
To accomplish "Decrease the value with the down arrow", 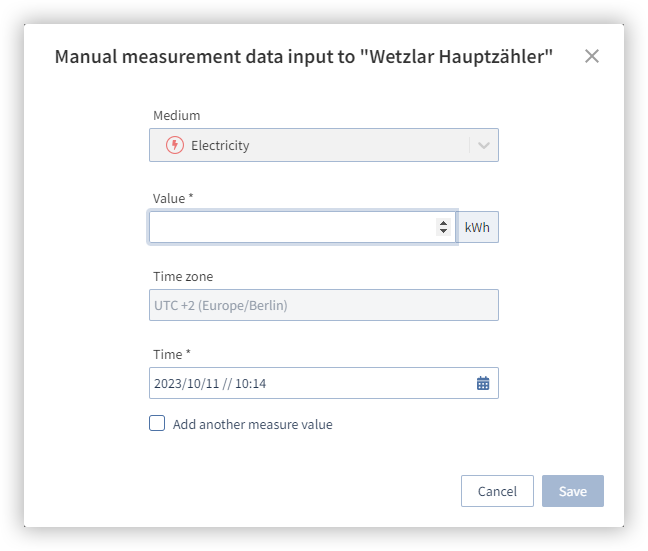I will tap(443, 231).
